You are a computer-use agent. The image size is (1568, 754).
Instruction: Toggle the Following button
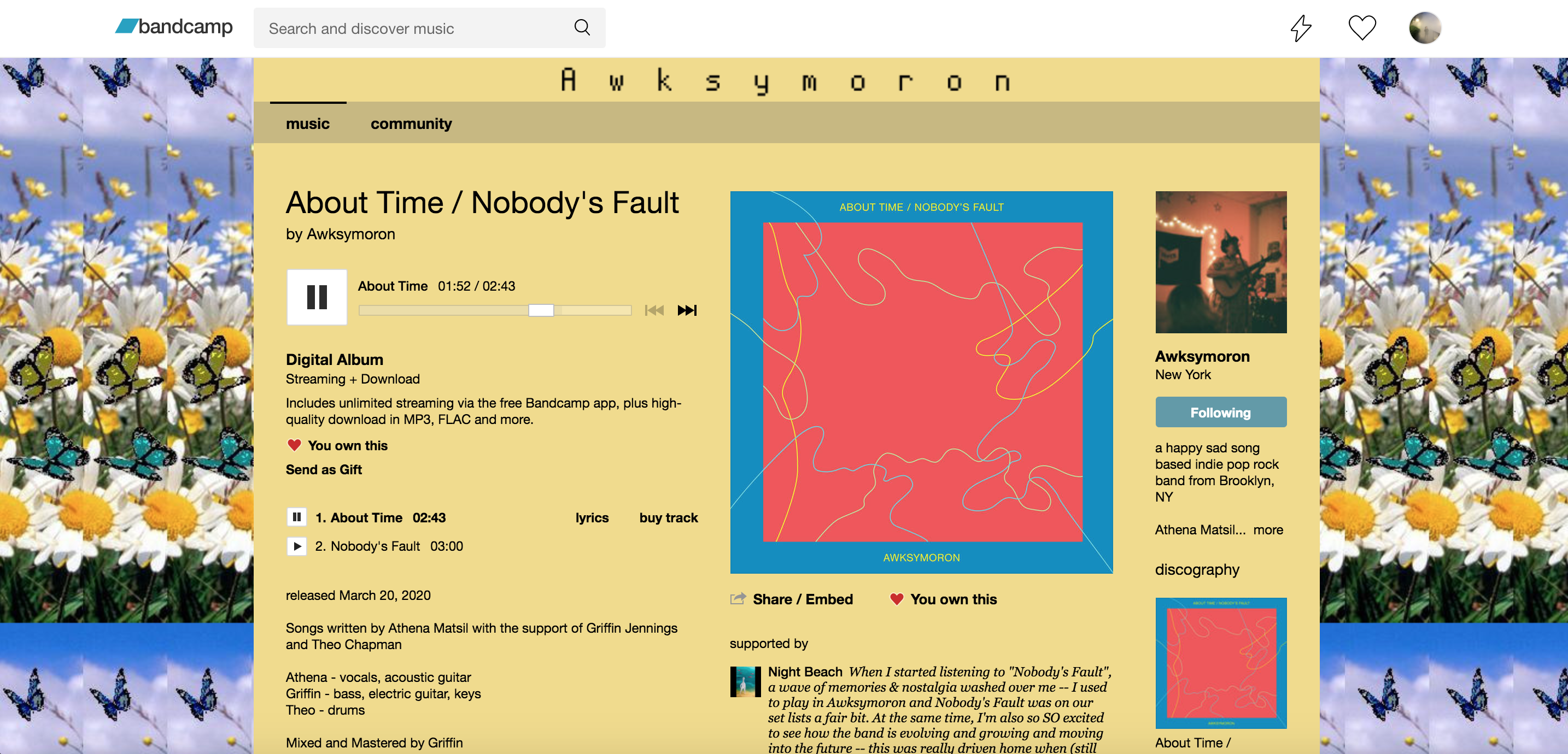pyautogui.click(x=1220, y=412)
